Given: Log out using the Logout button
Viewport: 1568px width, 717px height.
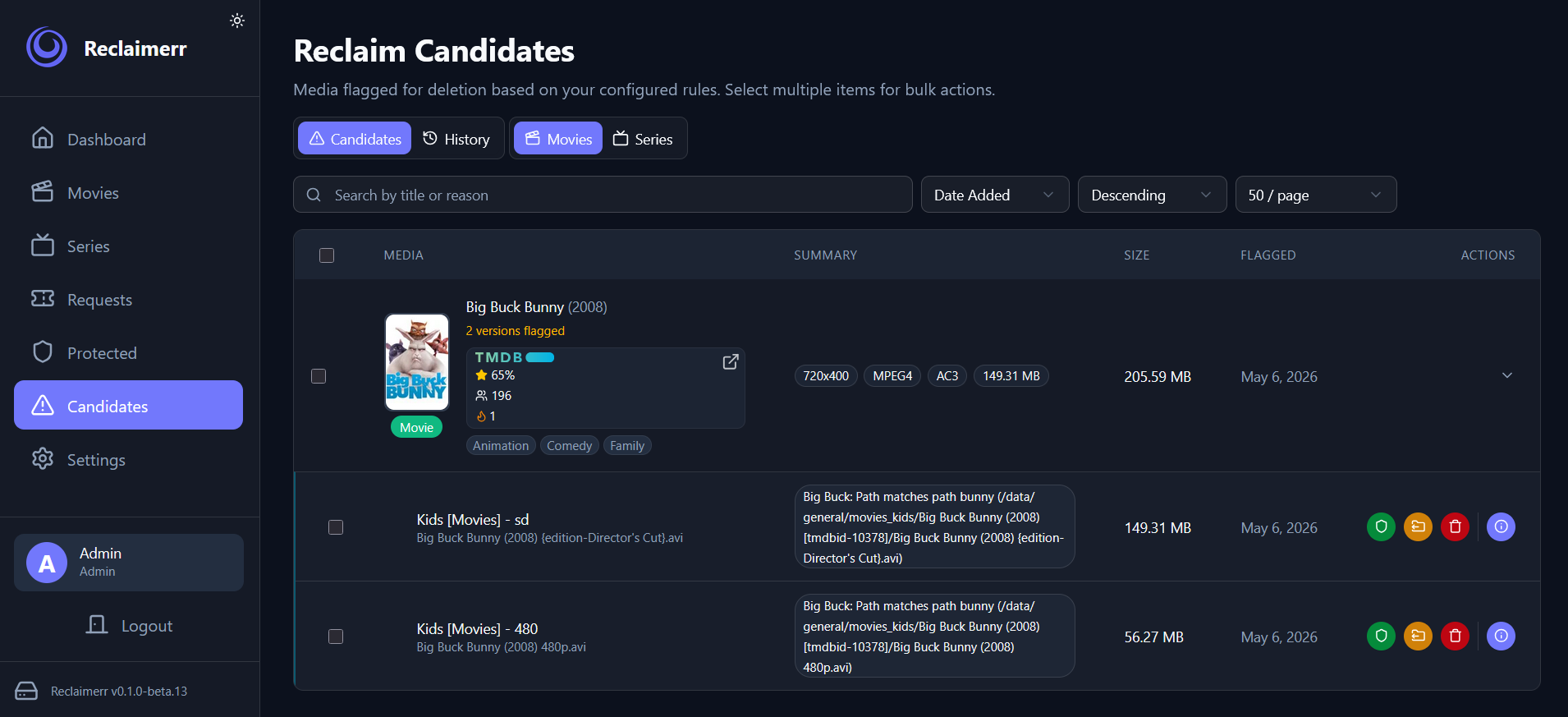Looking at the screenshot, I should pos(130,626).
